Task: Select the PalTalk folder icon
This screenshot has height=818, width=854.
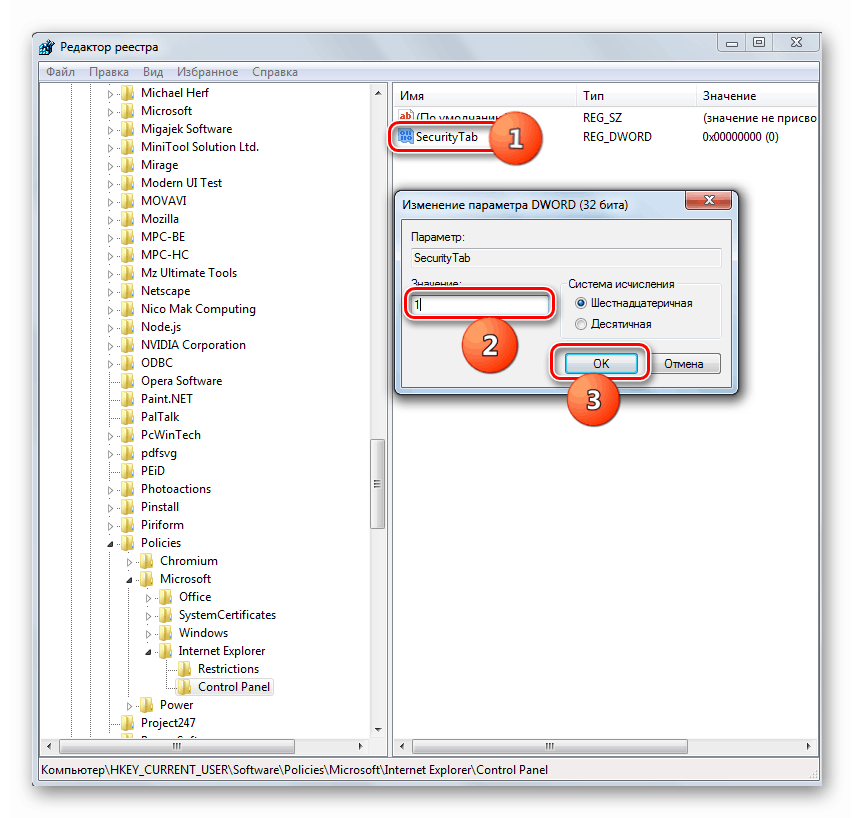Action: pos(127,417)
